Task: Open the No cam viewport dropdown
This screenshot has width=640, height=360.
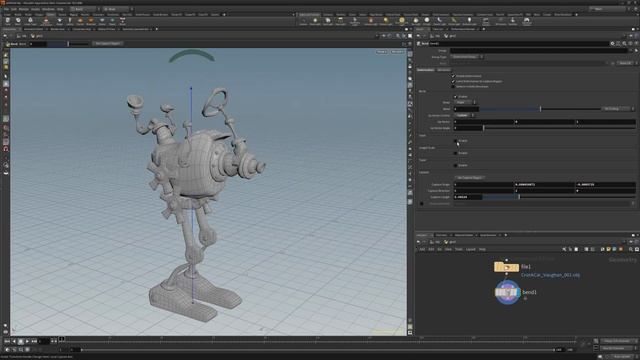Action: pyautogui.click(x=397, y=52)
